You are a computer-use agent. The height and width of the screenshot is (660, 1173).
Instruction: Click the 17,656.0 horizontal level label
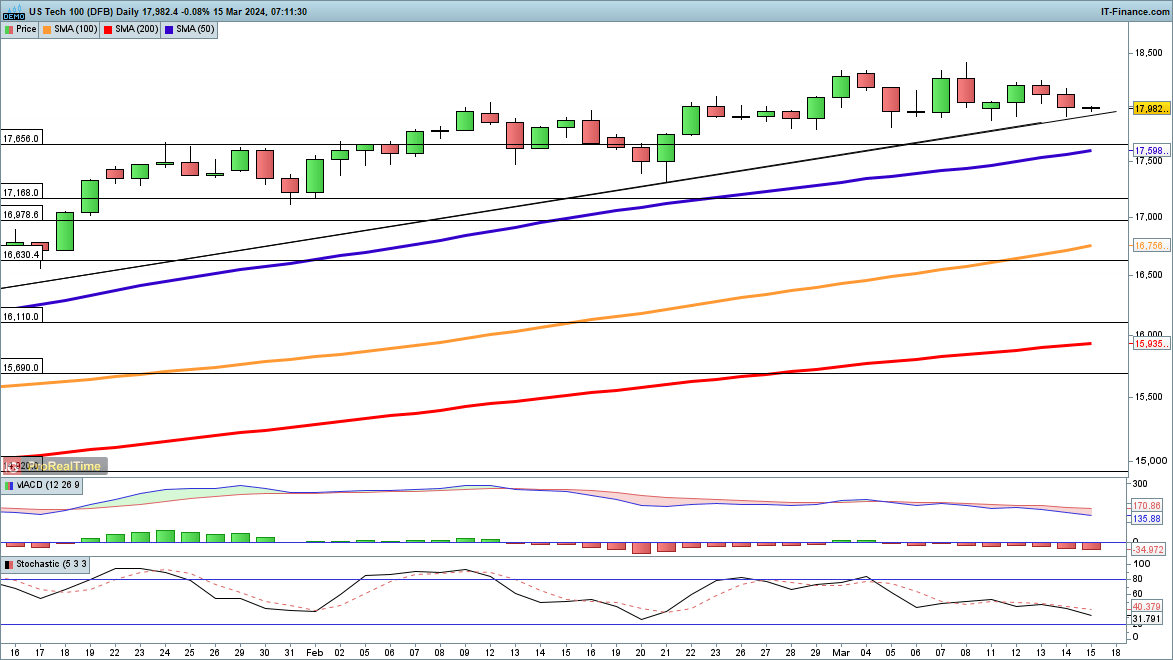(x=21, y=139)
